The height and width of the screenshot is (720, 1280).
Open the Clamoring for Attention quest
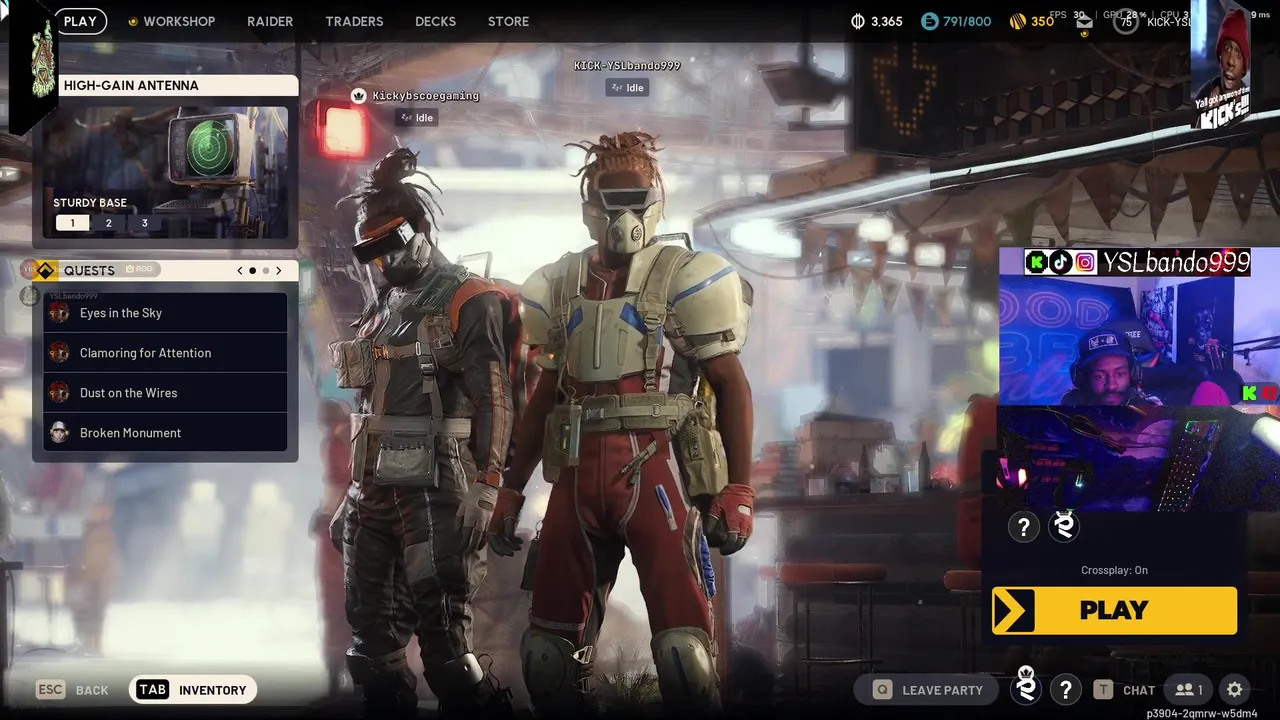click(x=165, y=353)
